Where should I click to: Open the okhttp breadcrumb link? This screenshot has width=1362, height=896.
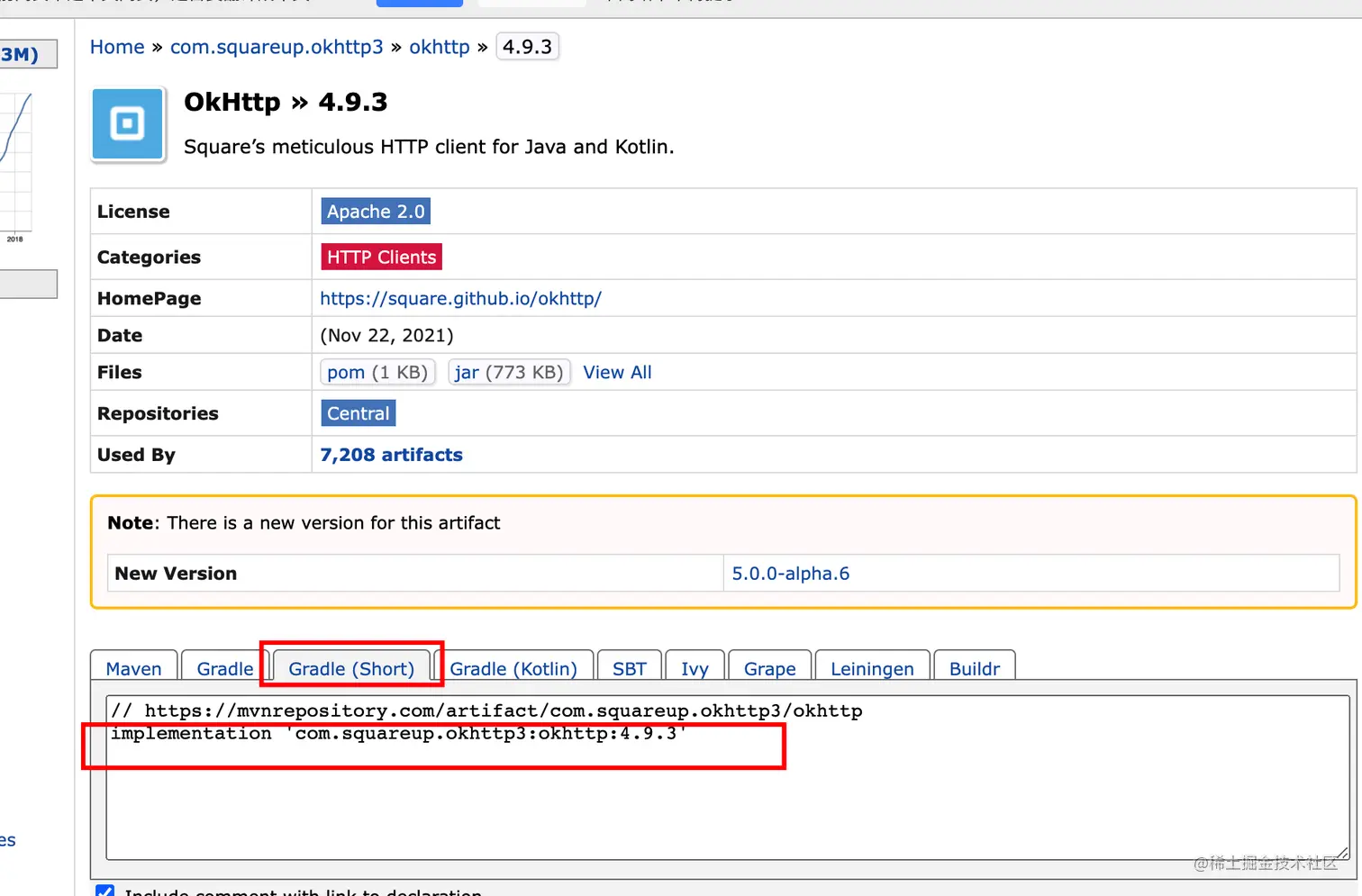point(440,47)
